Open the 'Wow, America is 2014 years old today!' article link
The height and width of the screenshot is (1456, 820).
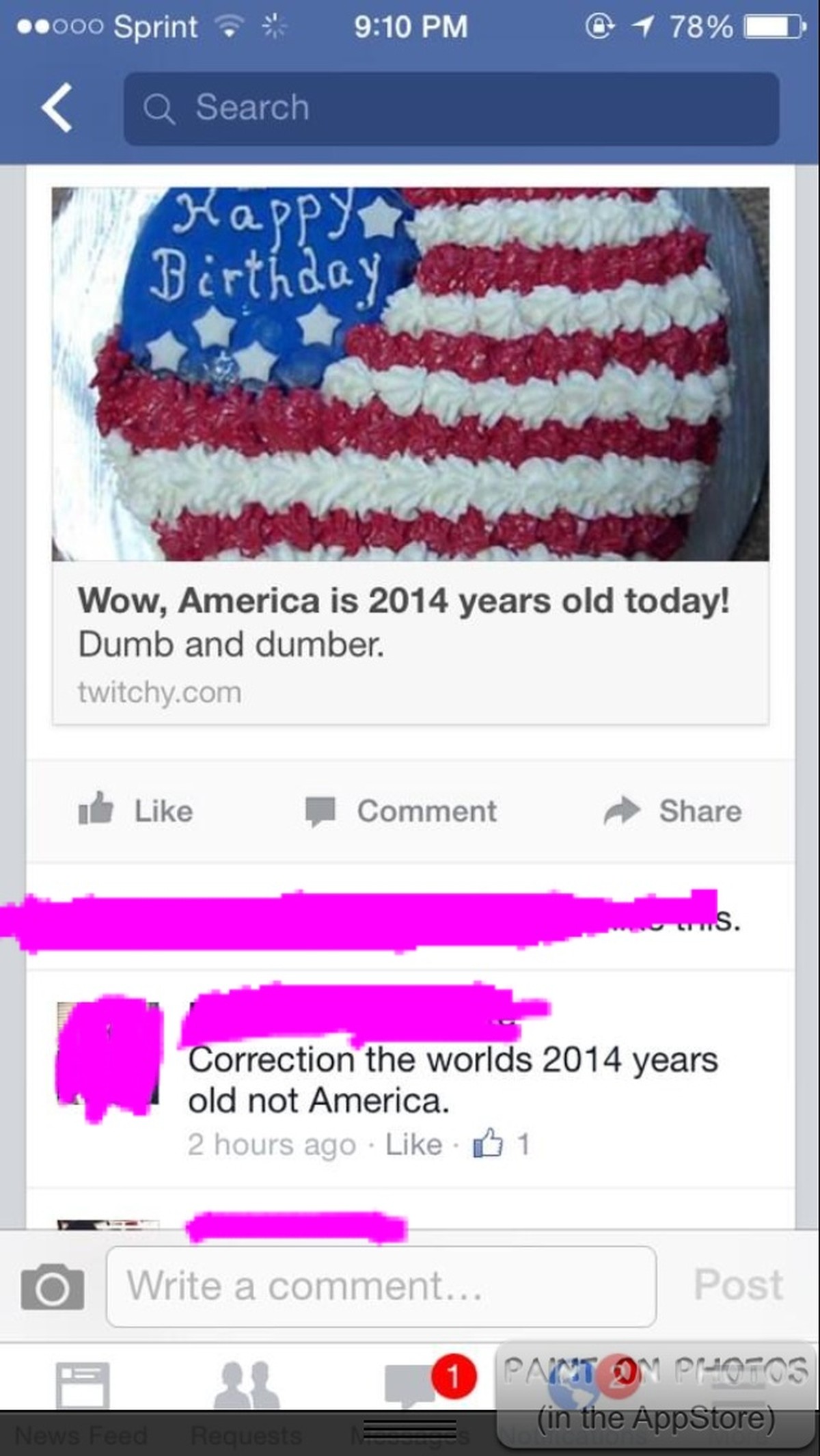(x=403, y=601)
